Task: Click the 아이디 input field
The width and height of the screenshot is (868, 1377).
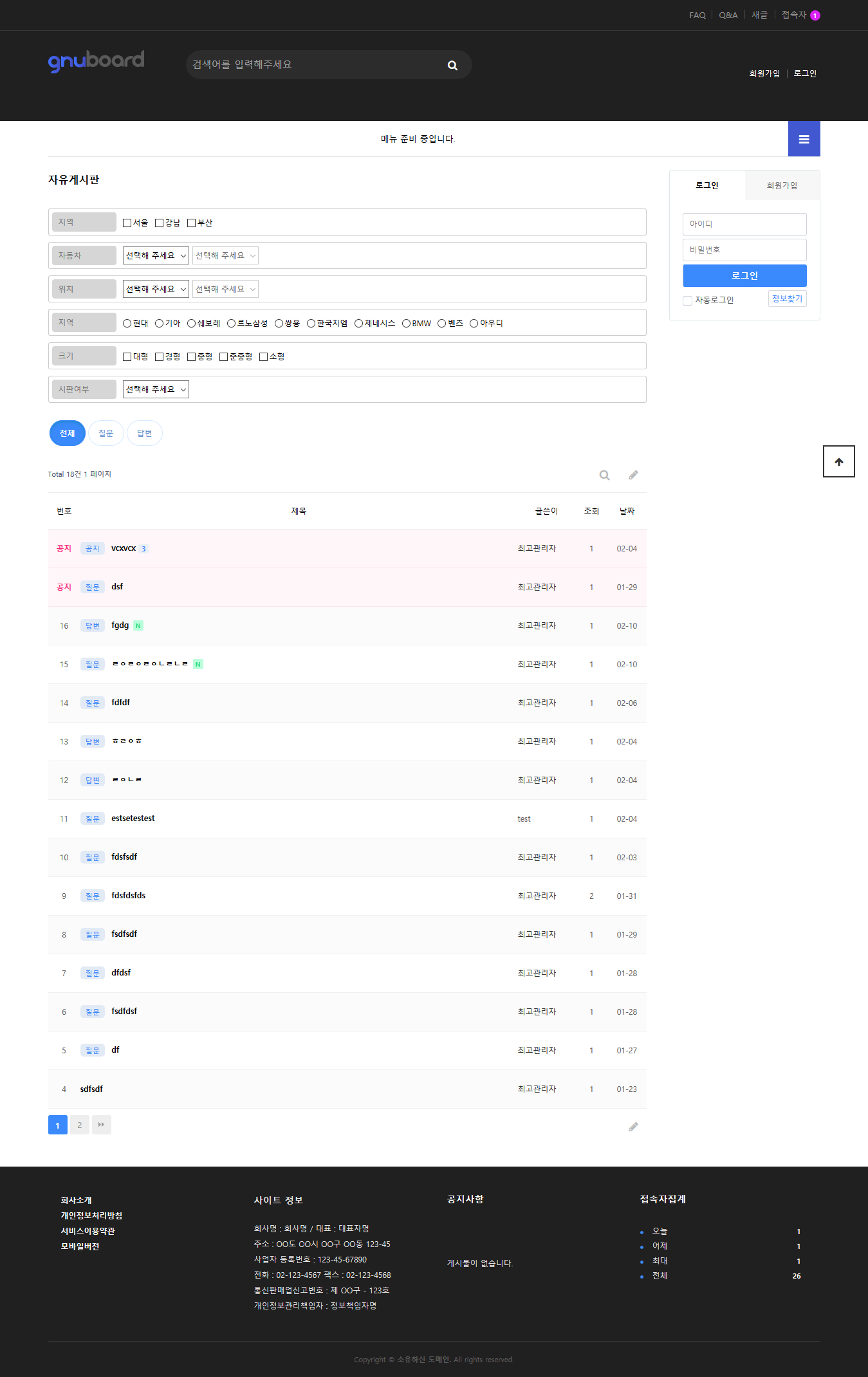Action: pyautogui.click(x=744, y=224)
